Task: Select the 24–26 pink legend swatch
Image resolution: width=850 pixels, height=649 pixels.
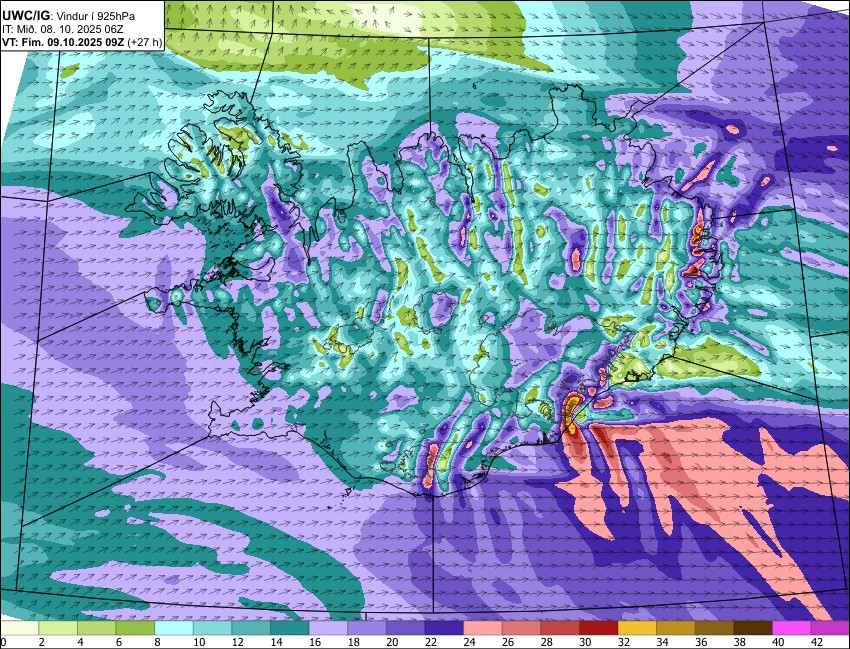Action: tap(482, 628)
